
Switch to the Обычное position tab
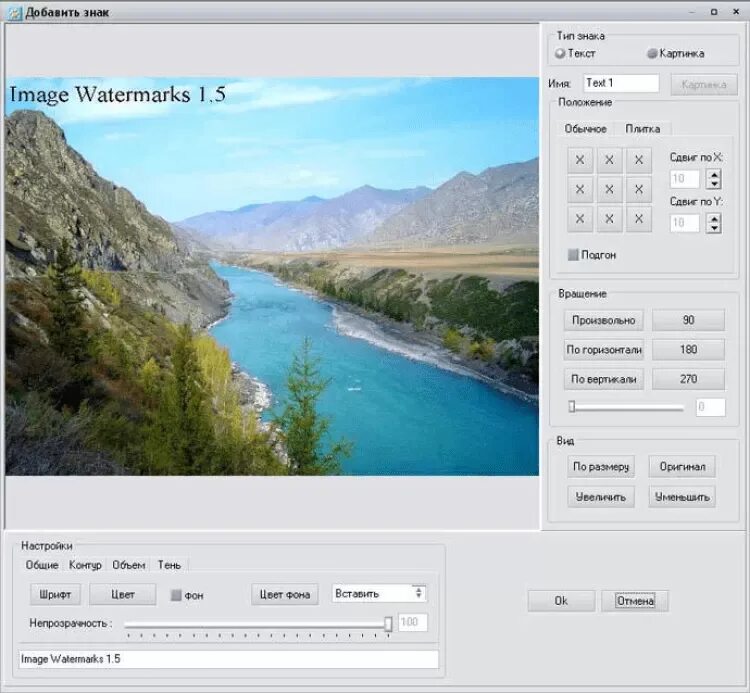pyautogui.click(x=585, y=129)
